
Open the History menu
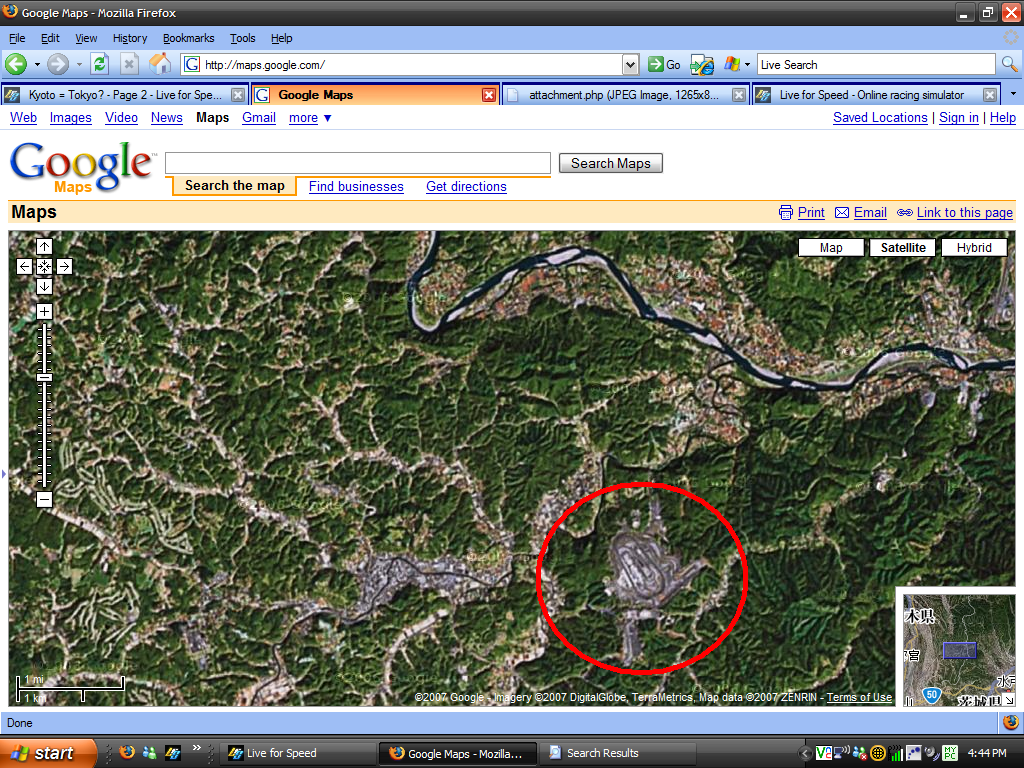[x=129, y=39]
